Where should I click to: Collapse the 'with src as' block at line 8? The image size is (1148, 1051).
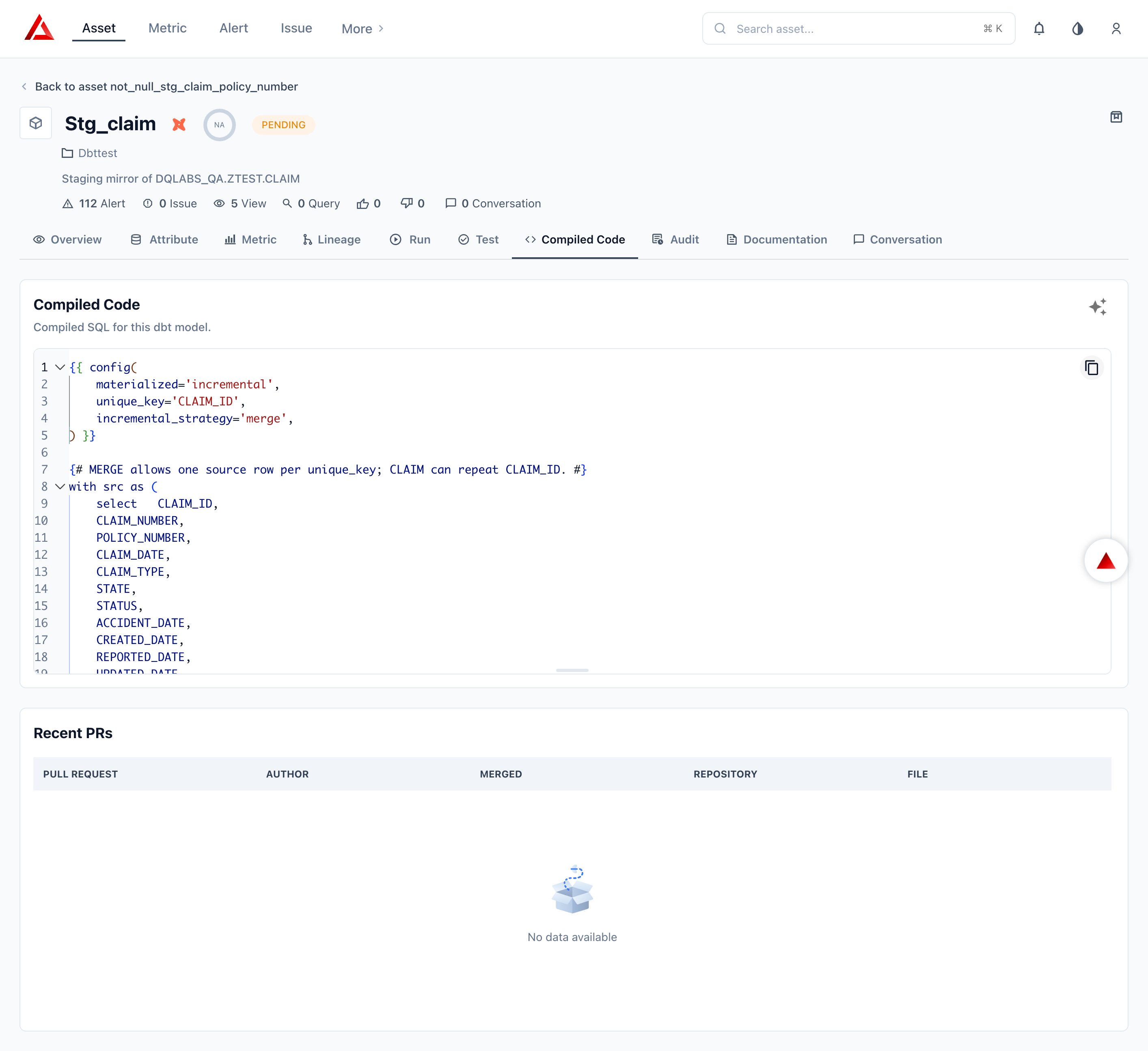click(x=60, y=487)
